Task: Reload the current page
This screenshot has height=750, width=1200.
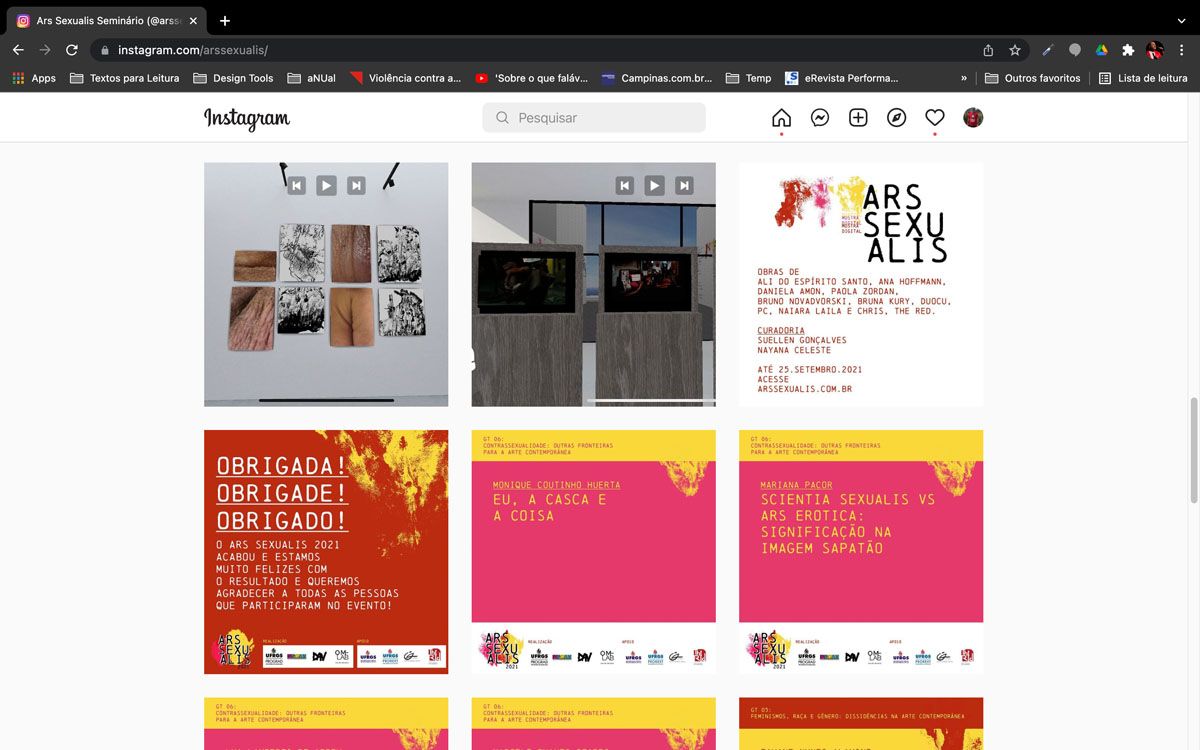Action: [72, 50]
